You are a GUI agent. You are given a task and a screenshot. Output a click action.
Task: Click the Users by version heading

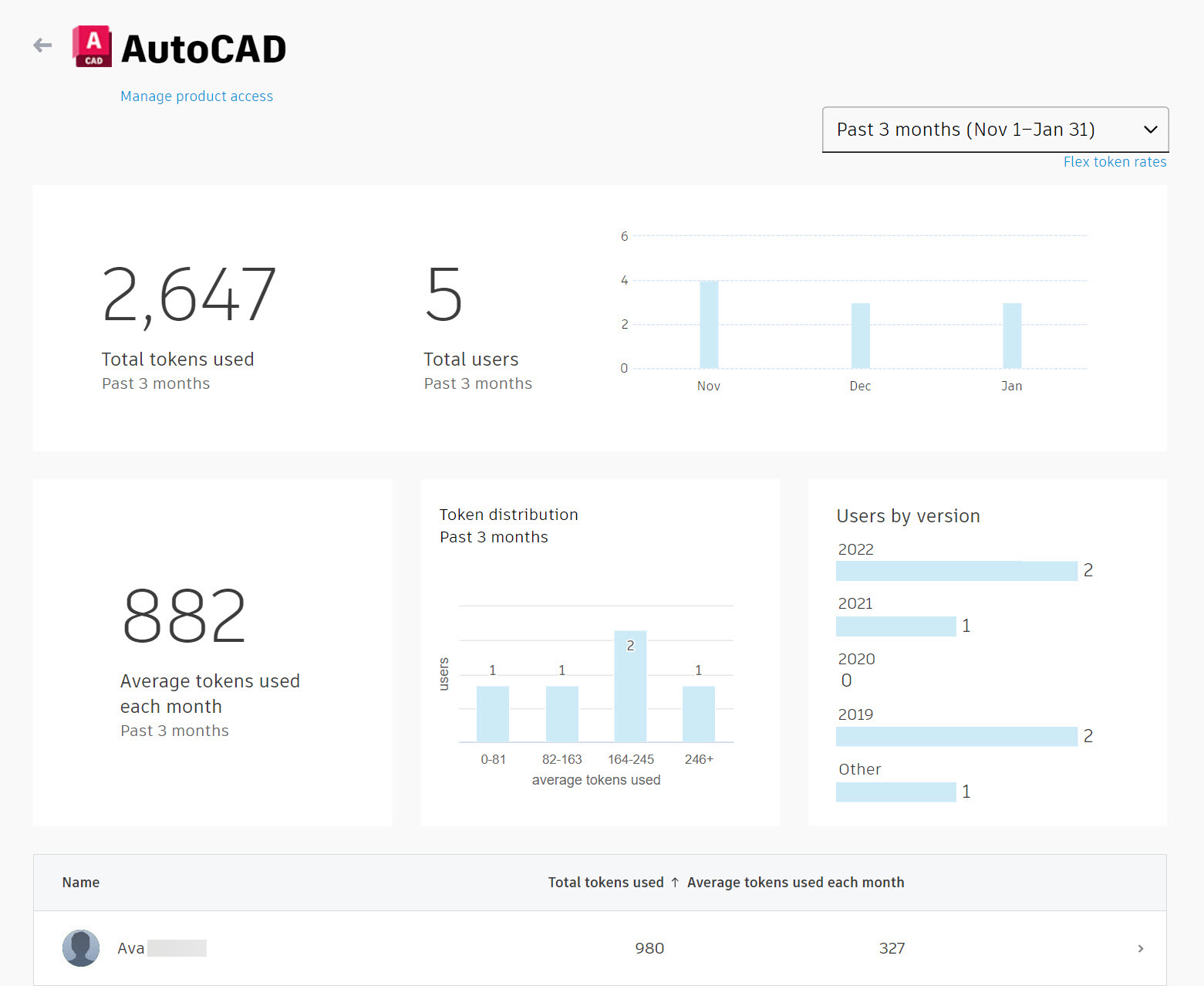pos(908,516)
